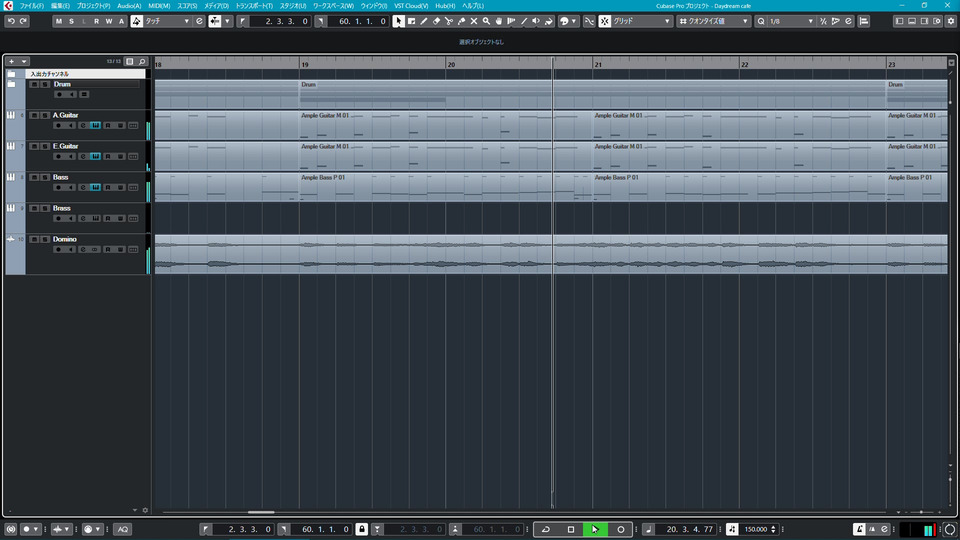Open the プロジェクト(P) menu
960x540 pixels.
(x=93, y=6)
